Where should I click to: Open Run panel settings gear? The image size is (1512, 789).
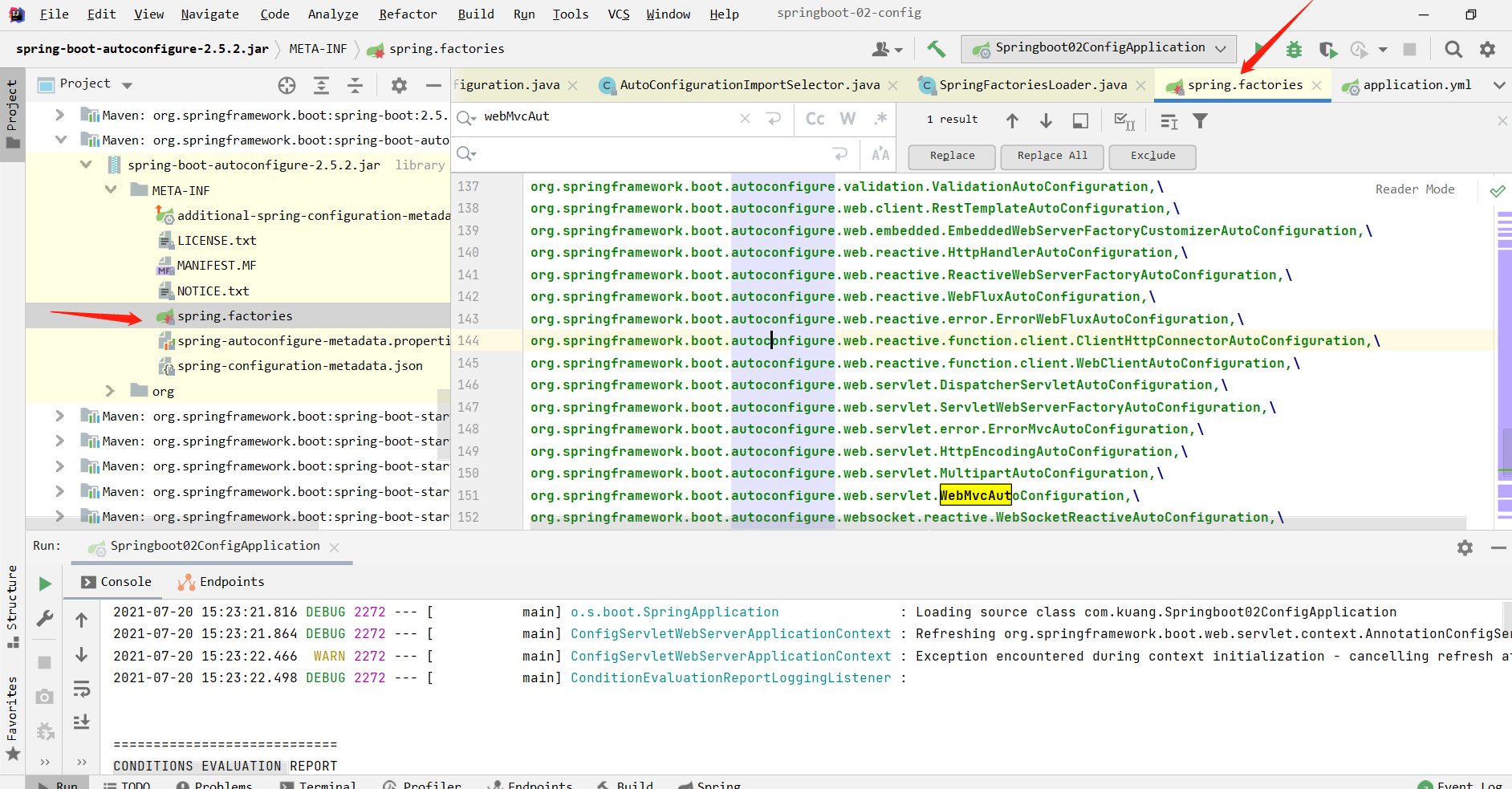[x=1465, y=547]
